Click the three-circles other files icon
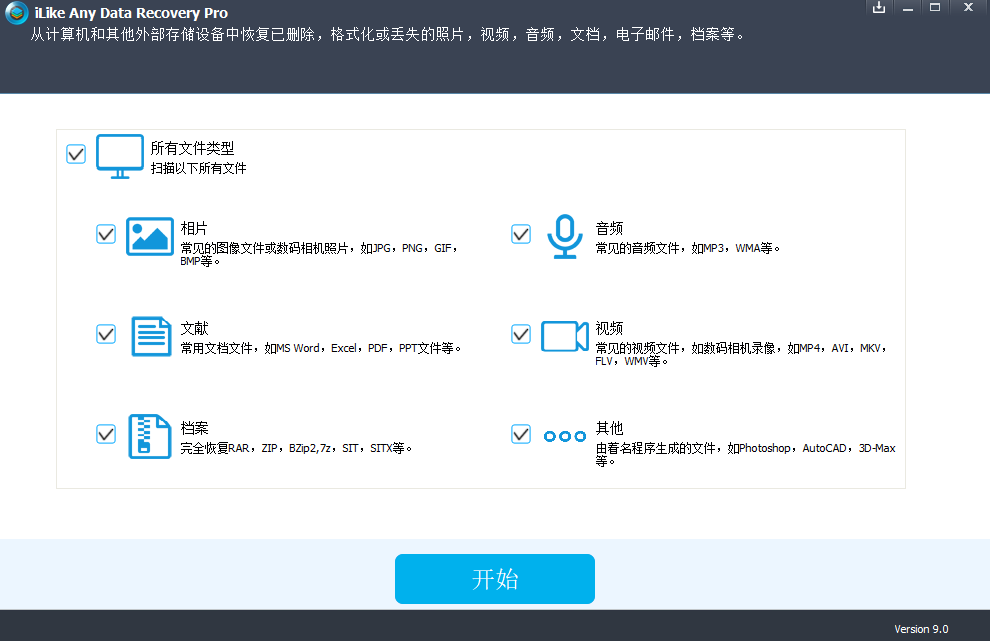Viewport: 990px width, 641px height. [564, 436]
